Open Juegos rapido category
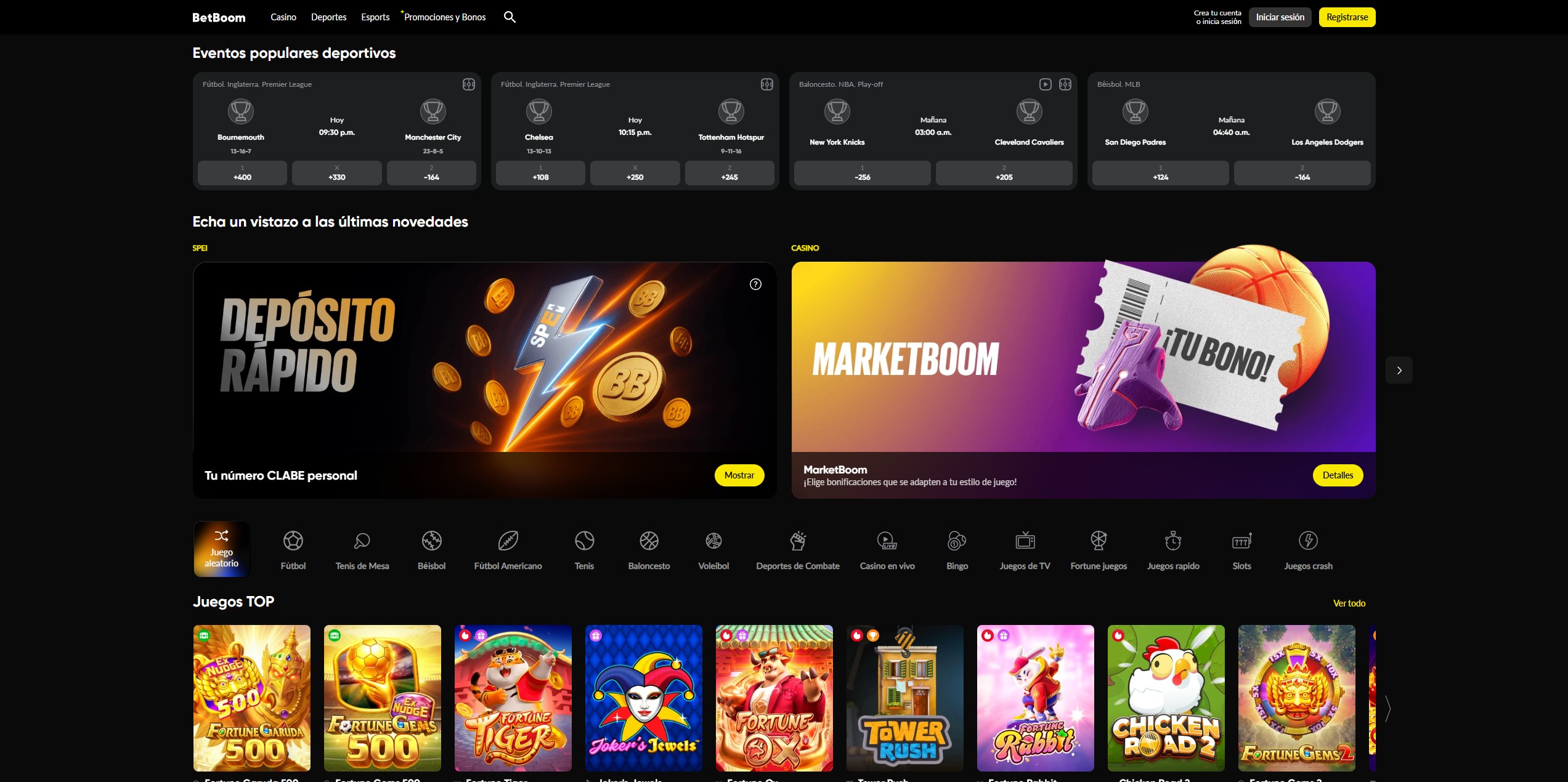This screenshot has height=782, width=1568. click(x=1173, y=550)
